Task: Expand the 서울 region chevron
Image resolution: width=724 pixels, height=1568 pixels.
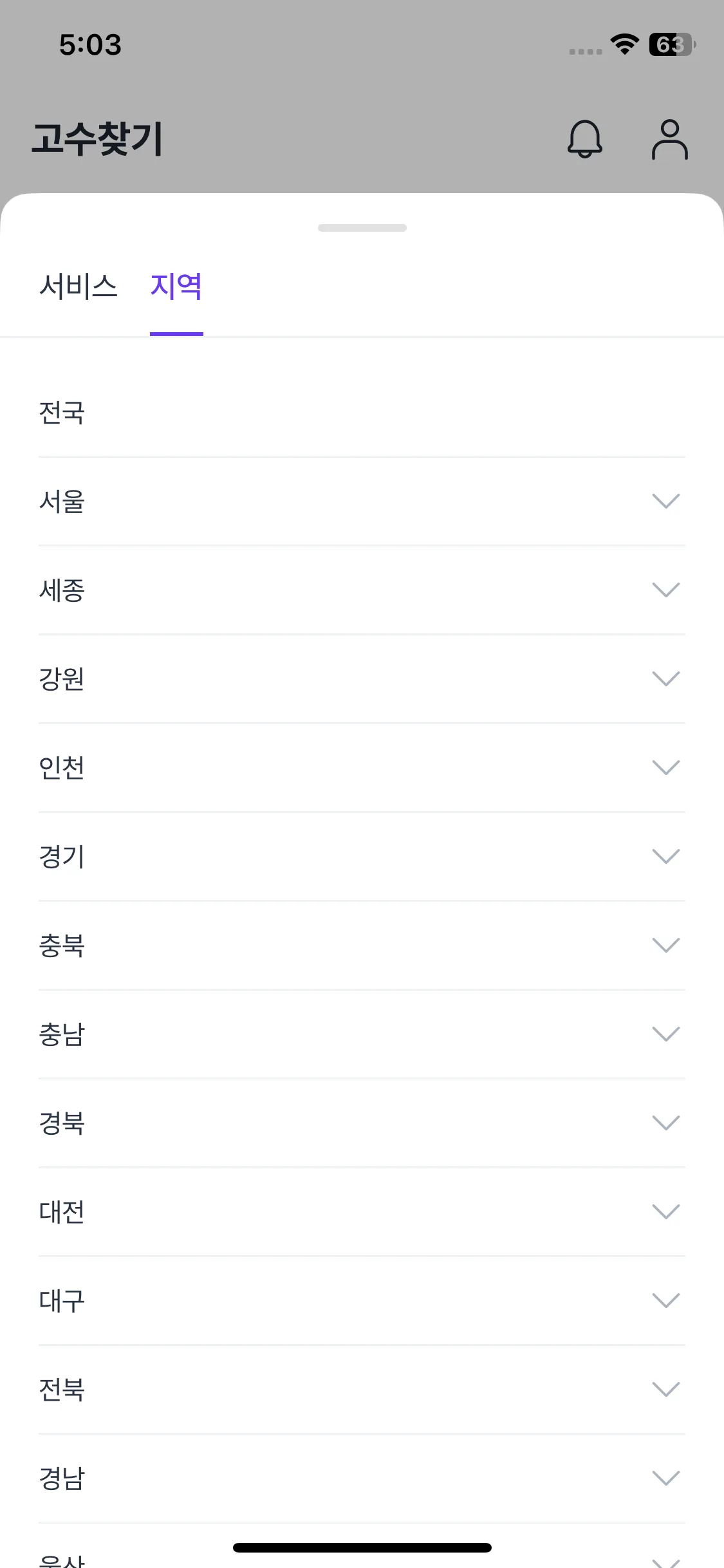Action: pyautogui.click(x=665, y=501)
